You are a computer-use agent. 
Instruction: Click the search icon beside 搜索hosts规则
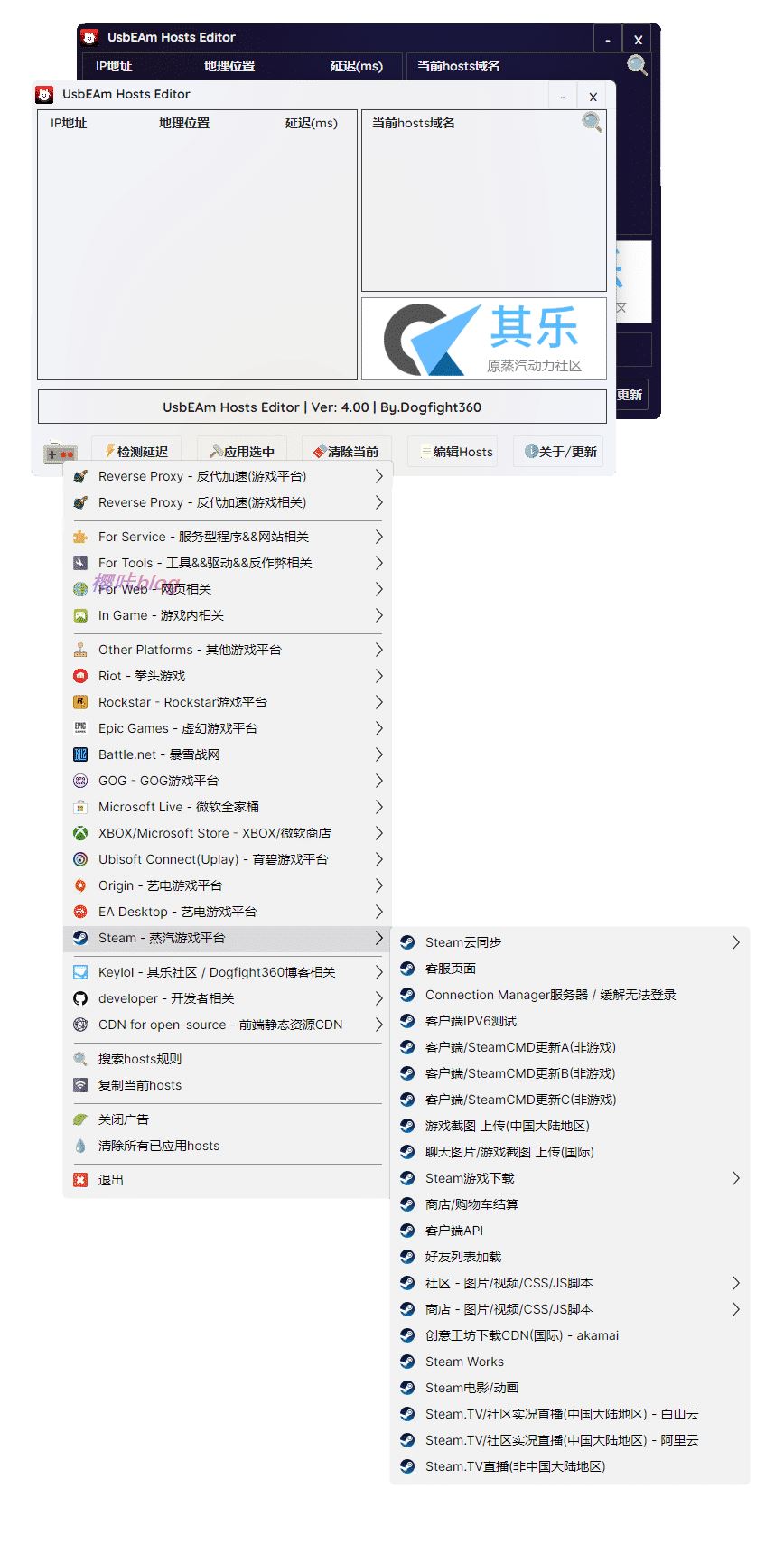click(x=80, y=1059)
